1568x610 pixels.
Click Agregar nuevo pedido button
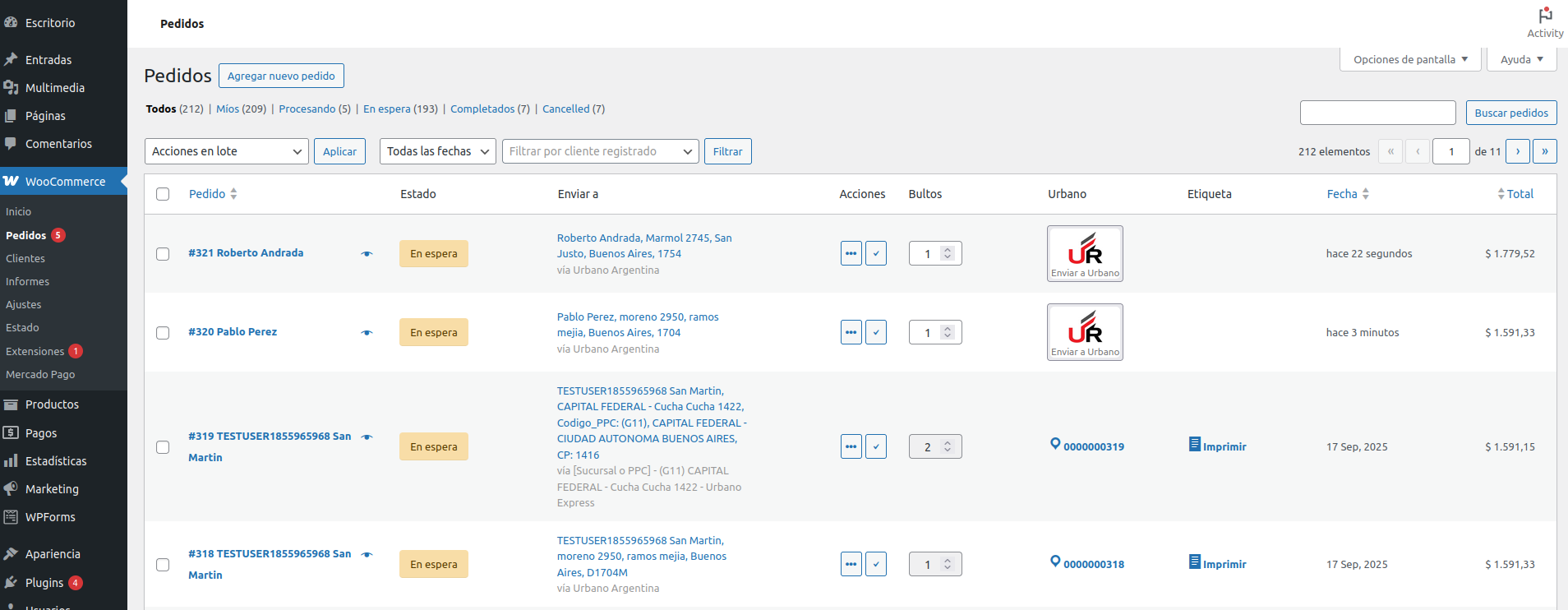click(x=281, y=76)
